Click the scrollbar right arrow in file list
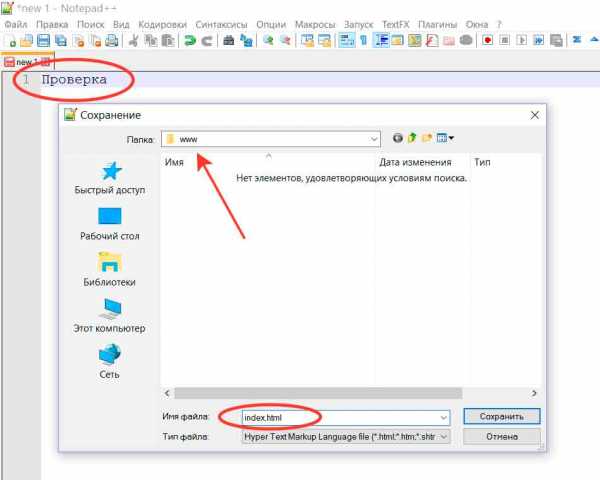This screenshot has width=600, height=480. coord(534,393)
